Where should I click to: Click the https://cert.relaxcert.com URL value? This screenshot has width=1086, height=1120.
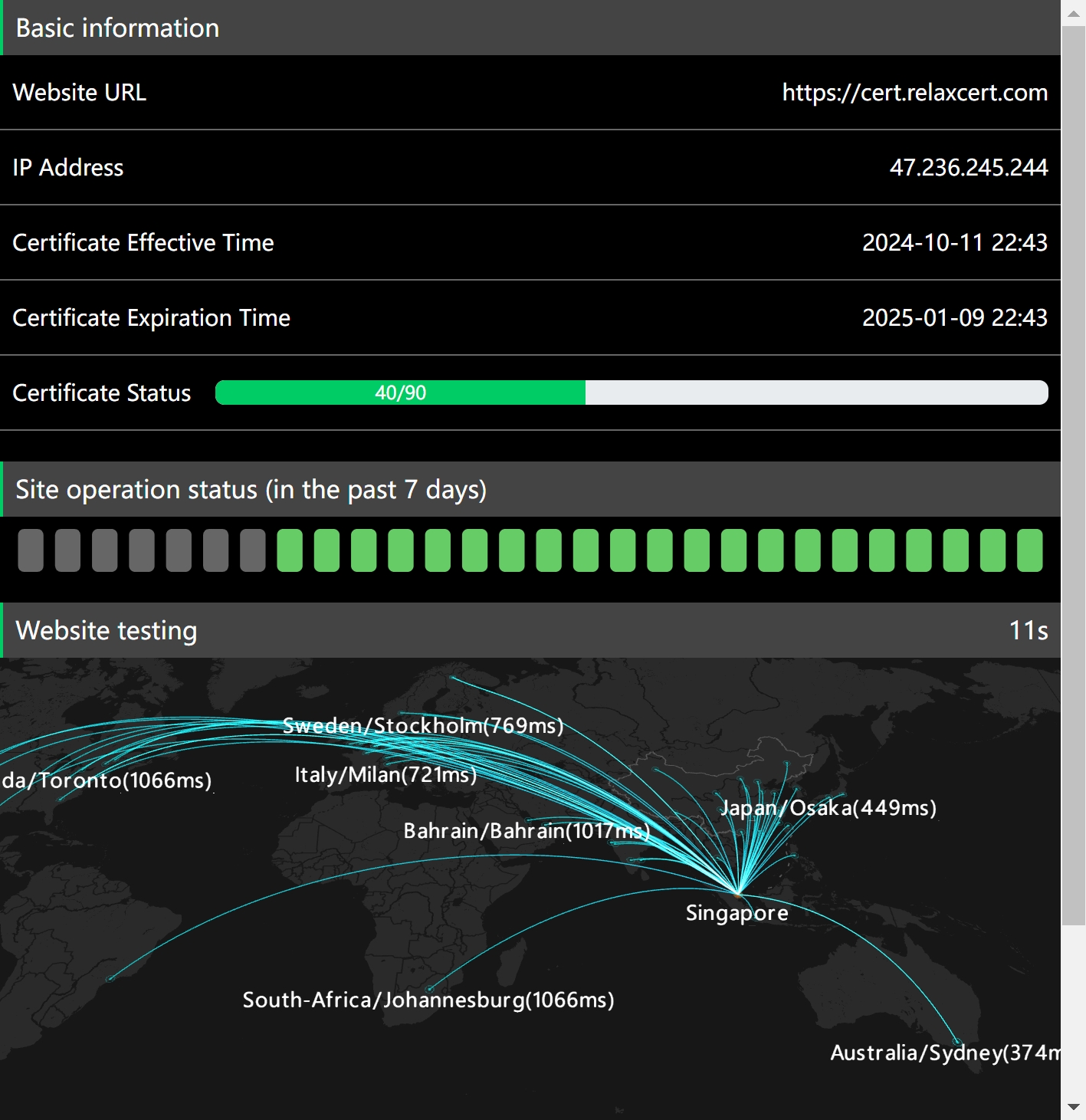click(x=914, y=93)
